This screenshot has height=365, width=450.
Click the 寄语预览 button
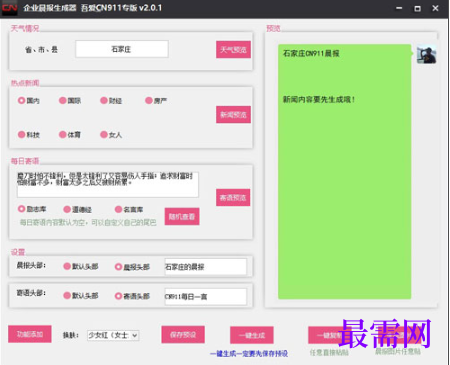click(x=233, y=198)
